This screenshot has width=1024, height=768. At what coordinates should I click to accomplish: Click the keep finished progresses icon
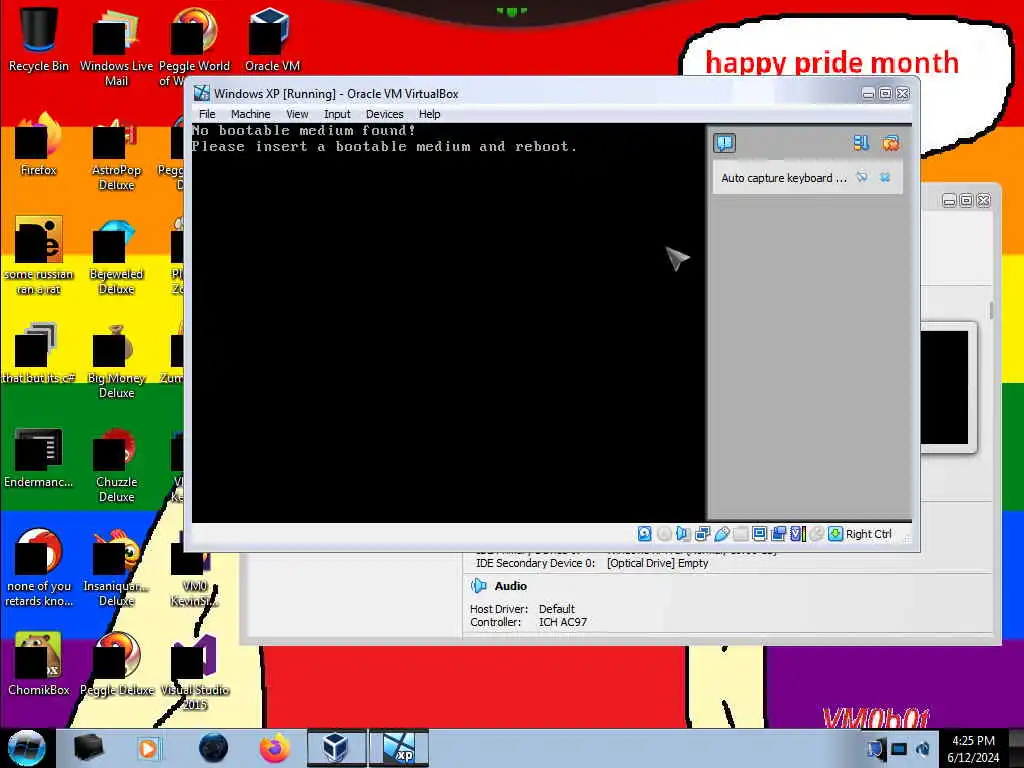point(861,142)
